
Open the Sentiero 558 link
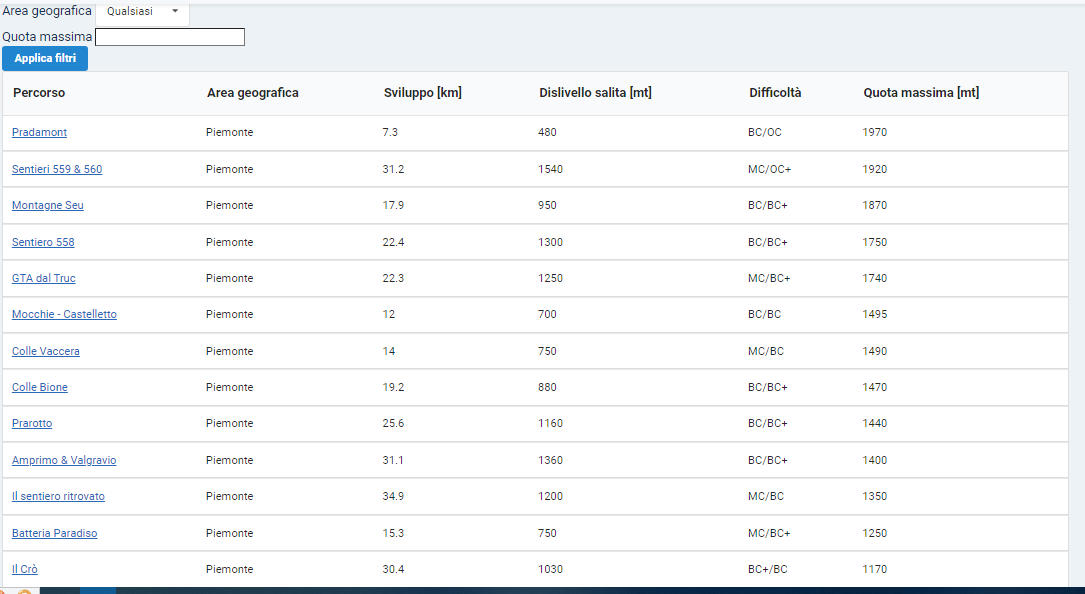tap(43, 242)
